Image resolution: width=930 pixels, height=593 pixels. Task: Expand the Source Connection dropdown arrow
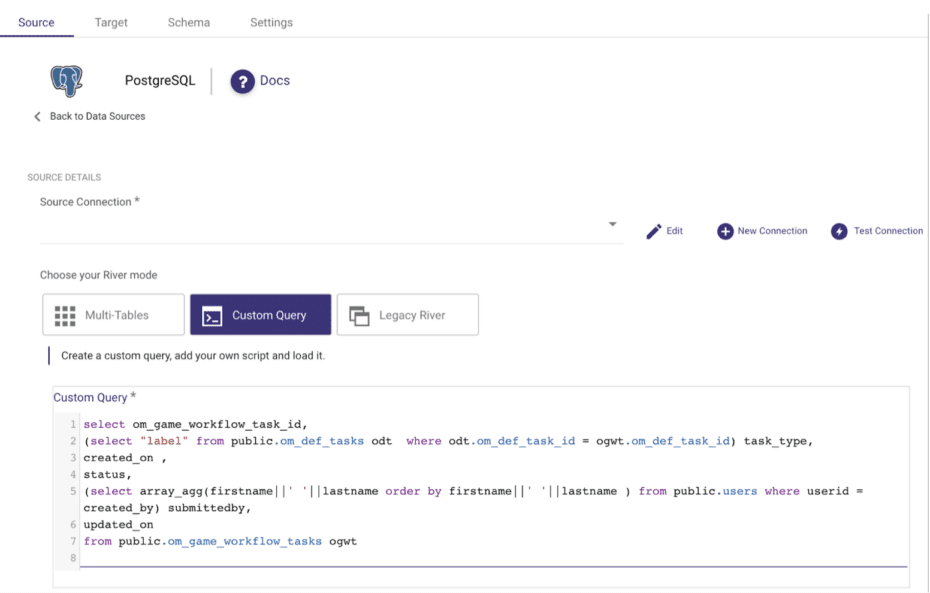coord(613,225)
